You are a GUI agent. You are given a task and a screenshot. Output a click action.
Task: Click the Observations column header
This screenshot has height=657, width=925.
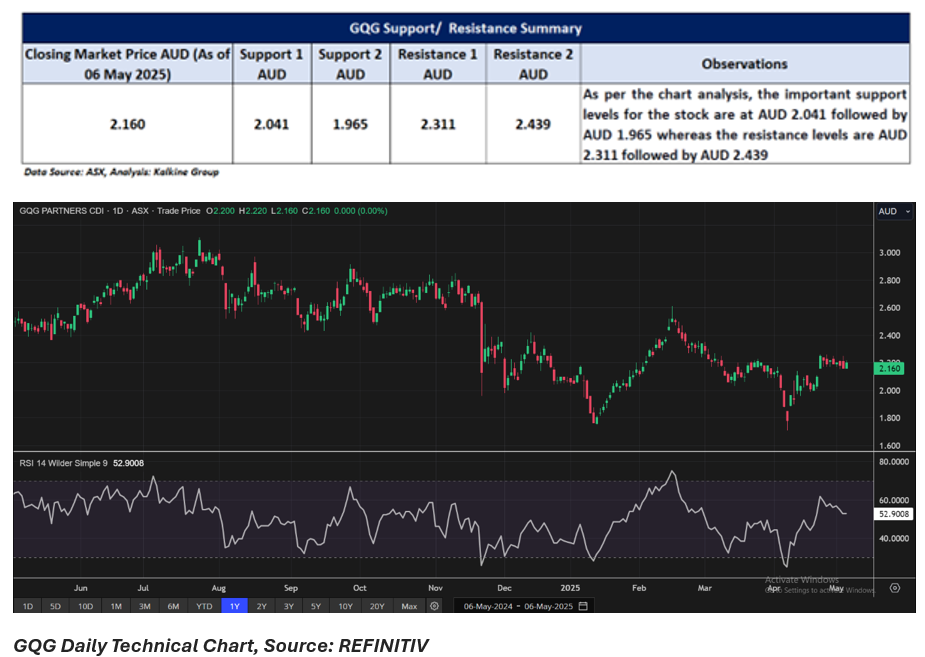[744, 64]
